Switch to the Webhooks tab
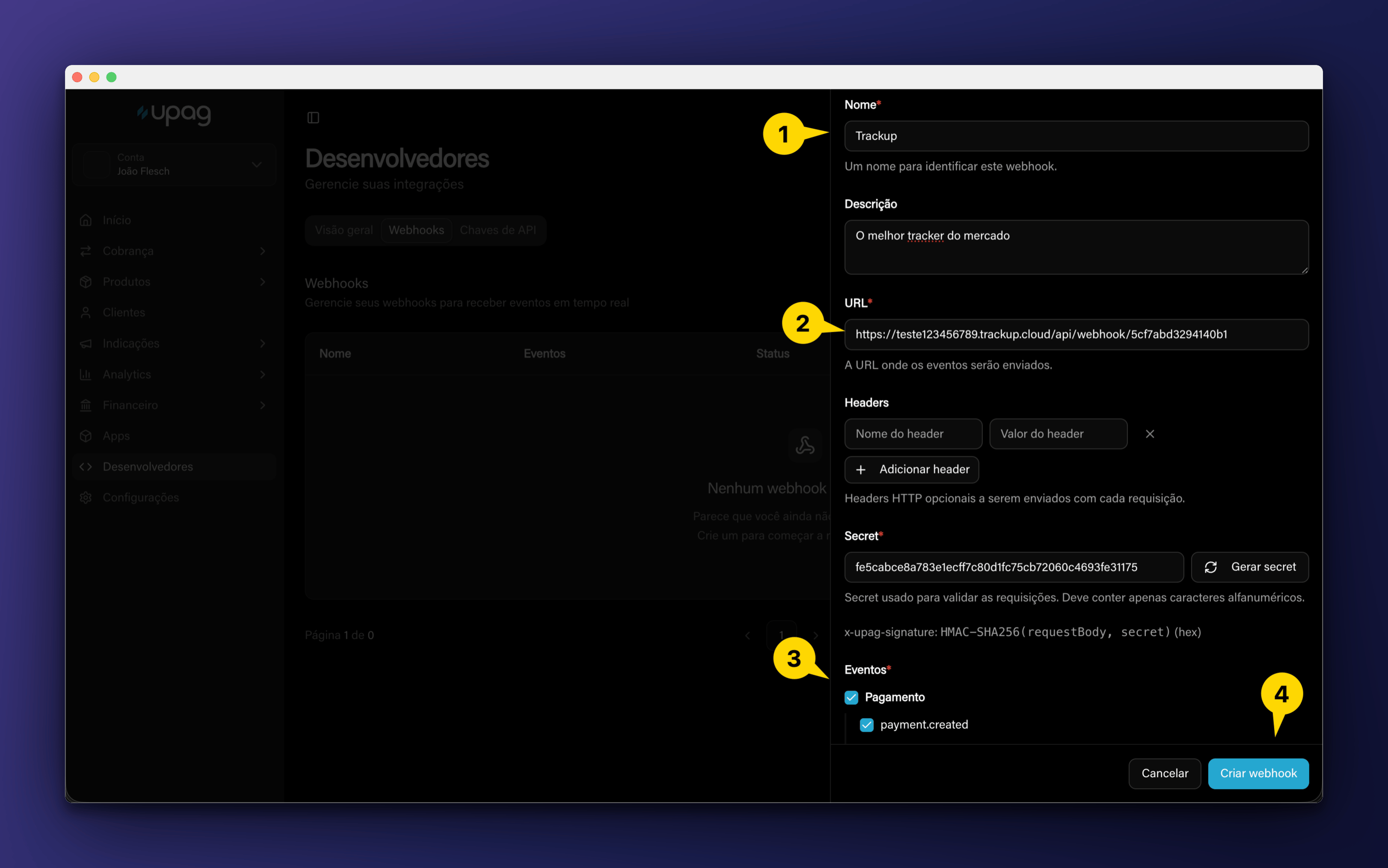The width and height of the screenshot is (1388, 868). pos(416,230)
